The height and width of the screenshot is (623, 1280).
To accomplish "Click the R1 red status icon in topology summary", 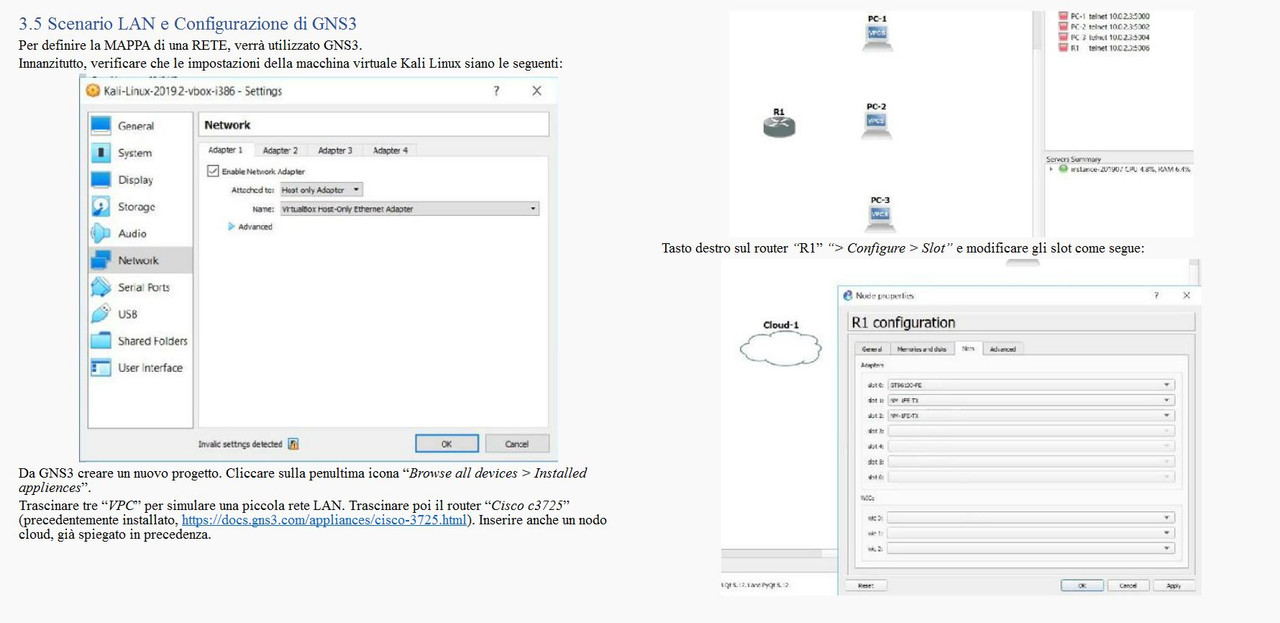I will click(x=1064, y=47).
